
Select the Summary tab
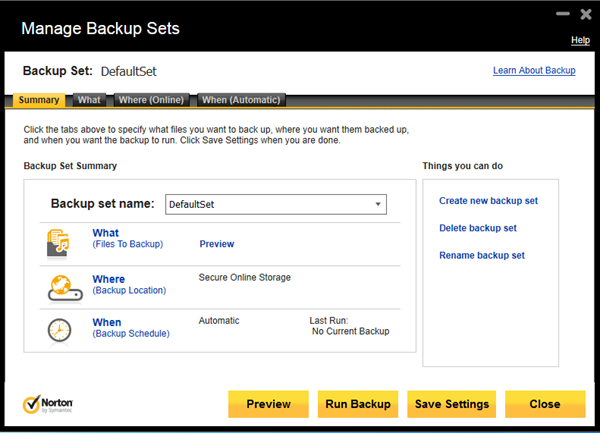(39, 100)
